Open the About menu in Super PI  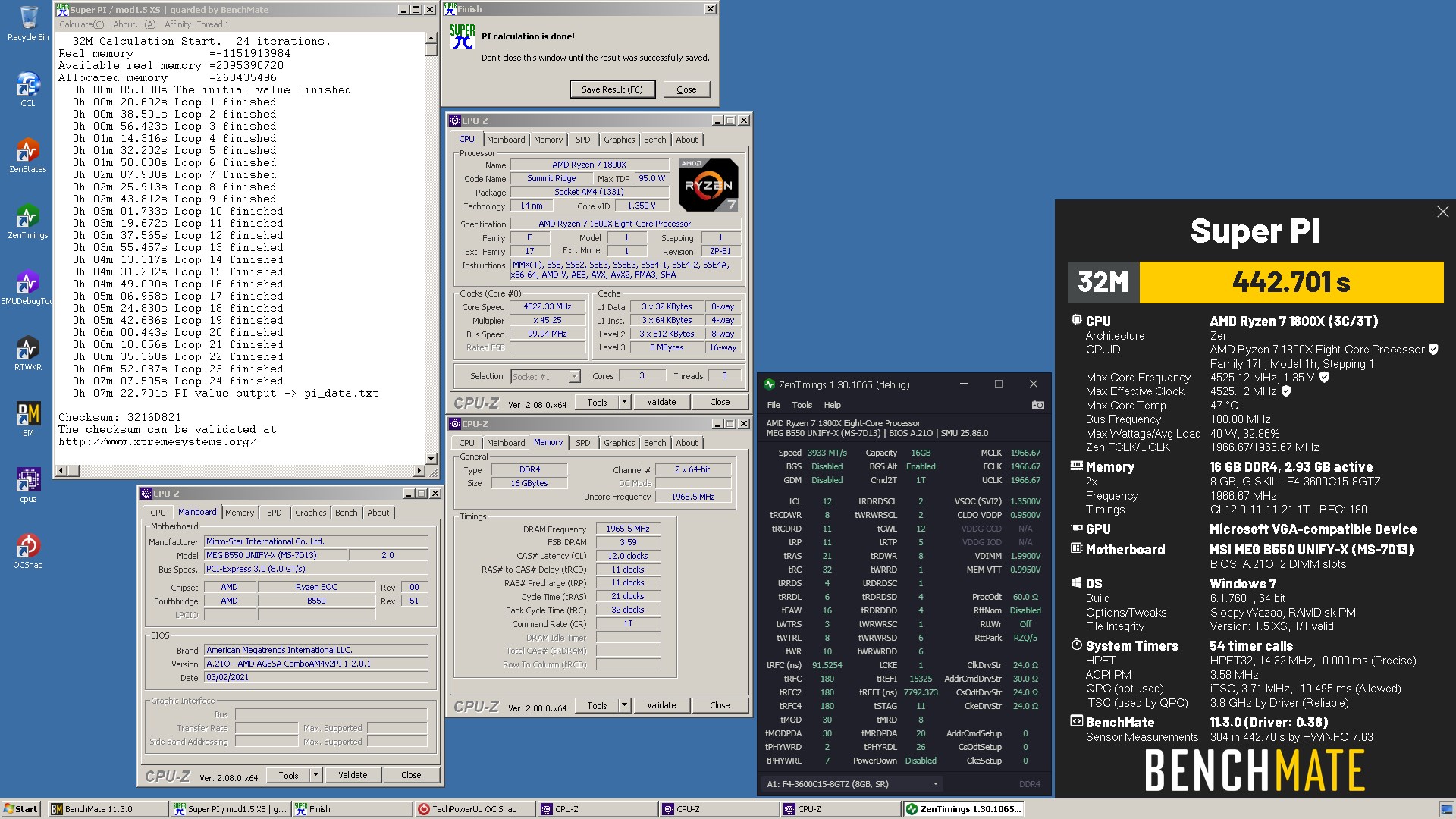click(x=134, y=24)
